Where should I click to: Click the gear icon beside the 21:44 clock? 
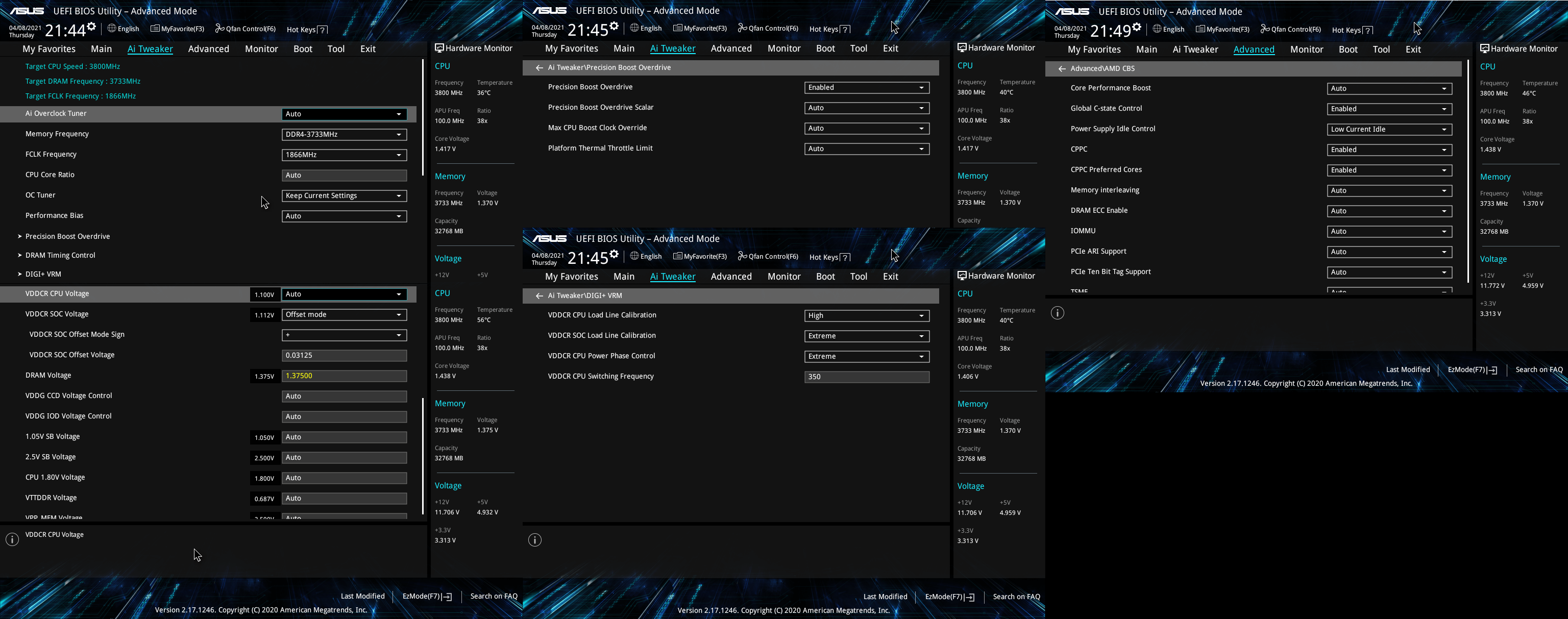pyautogui.click(x=91, y=26)
